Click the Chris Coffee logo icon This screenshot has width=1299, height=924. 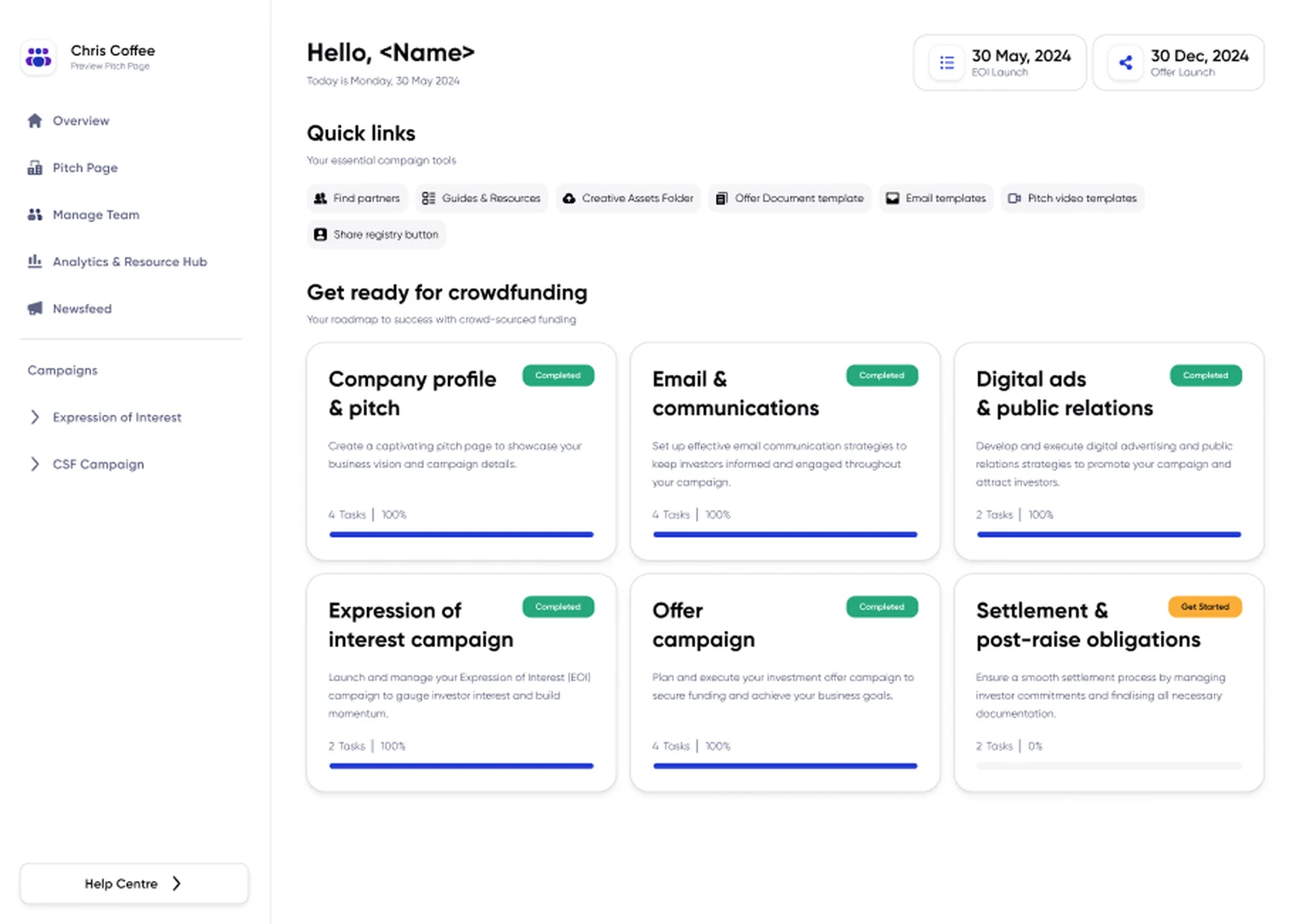click(x=38, y=58)
